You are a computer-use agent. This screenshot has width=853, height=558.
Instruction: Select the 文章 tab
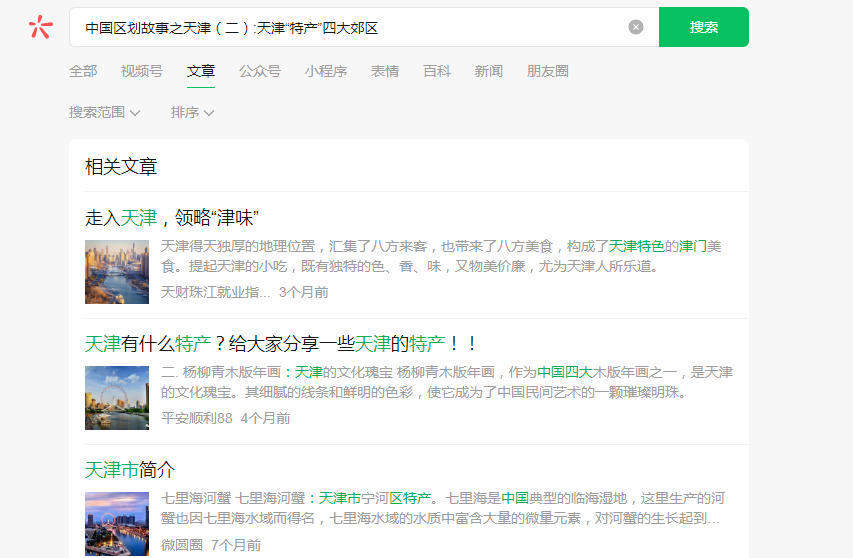(x=201, y=71)
